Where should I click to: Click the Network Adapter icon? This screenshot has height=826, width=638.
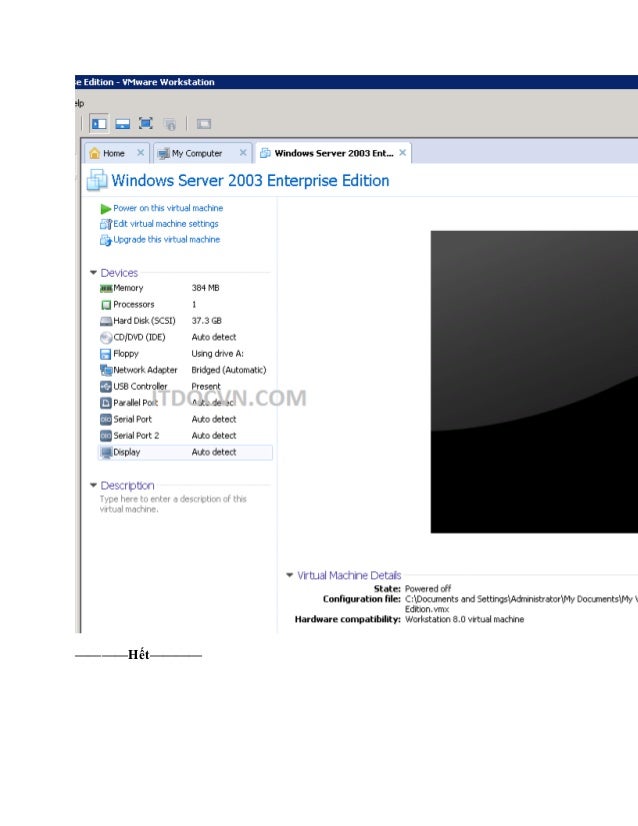point(106,370)
